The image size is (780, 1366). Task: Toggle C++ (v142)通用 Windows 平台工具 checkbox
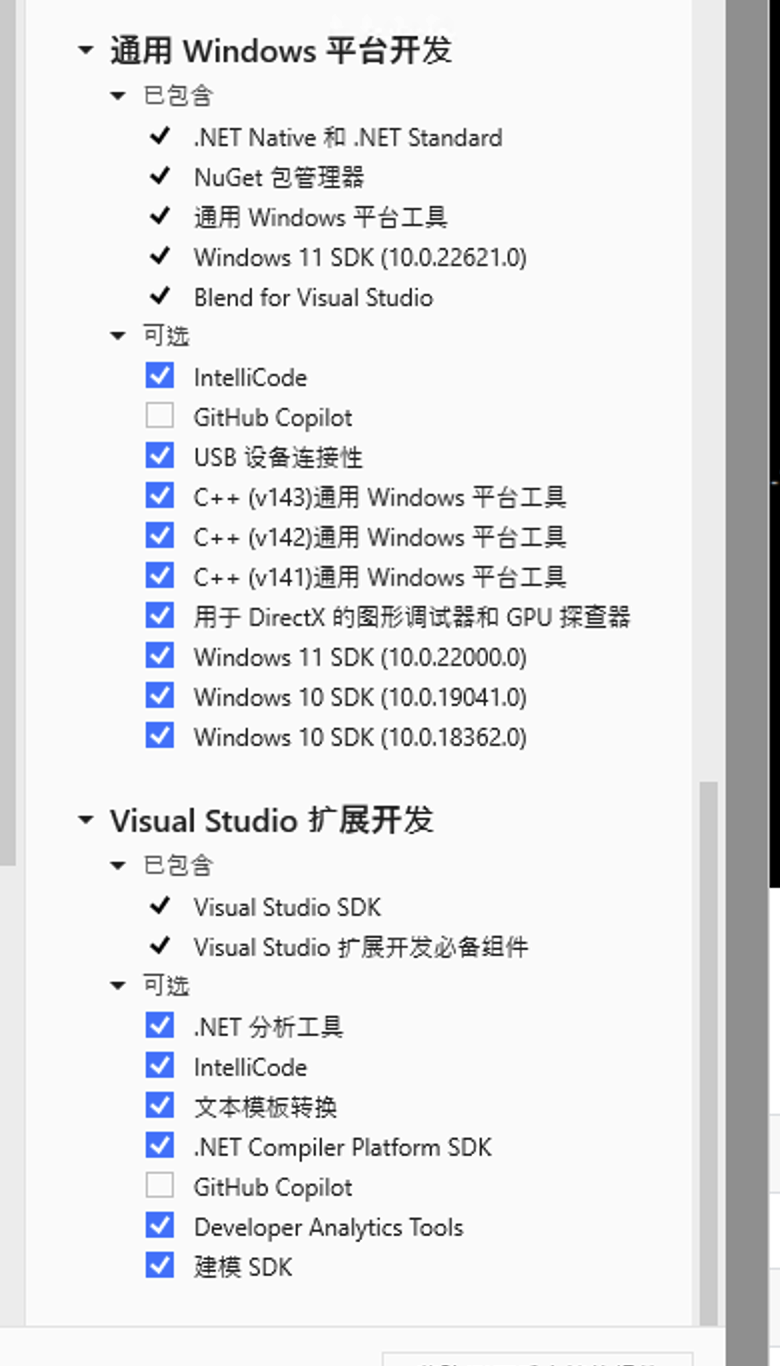click(159, 536)
